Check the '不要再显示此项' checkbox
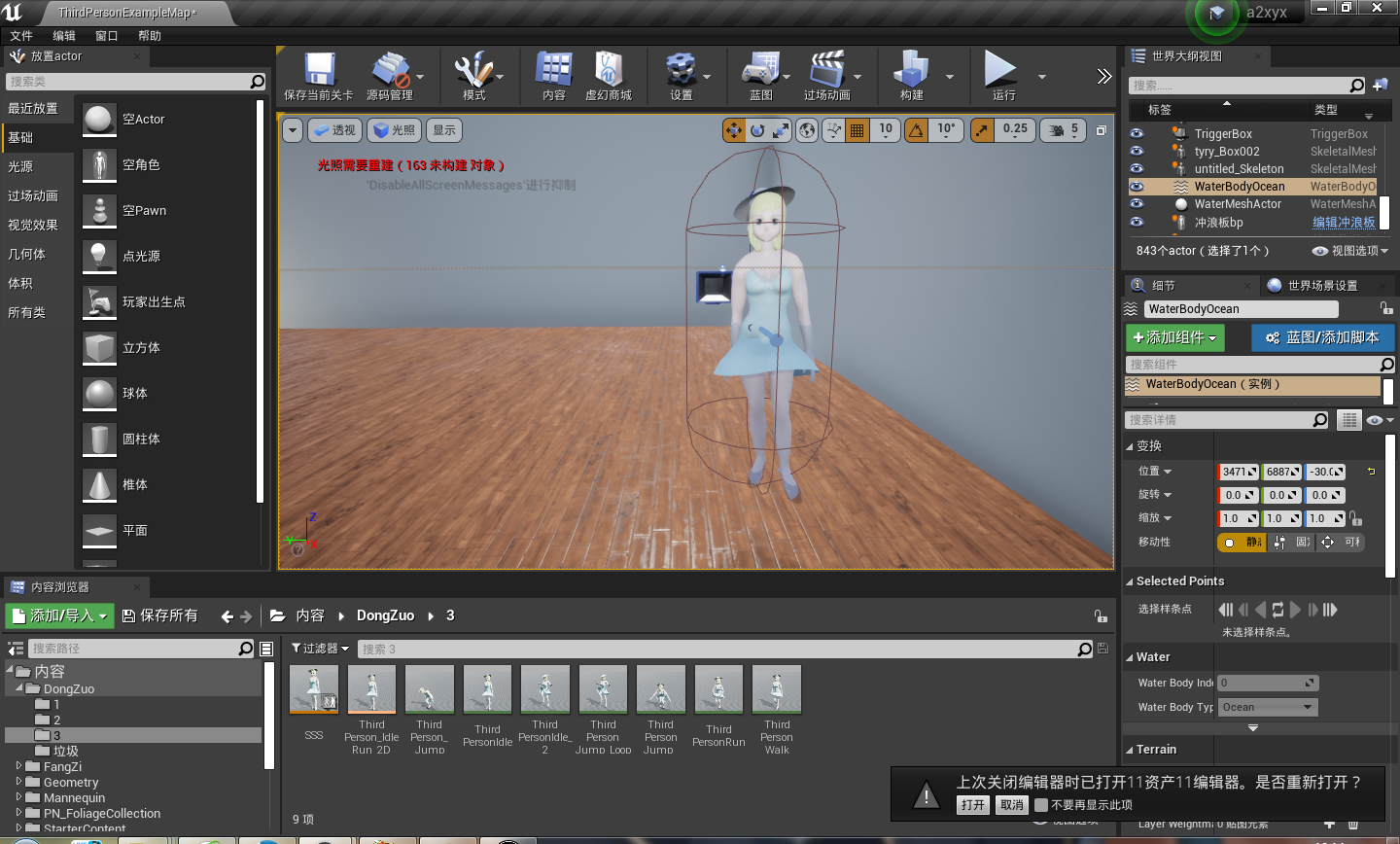Screen dimensions: 1400x844 click(x=1041, y=805)
